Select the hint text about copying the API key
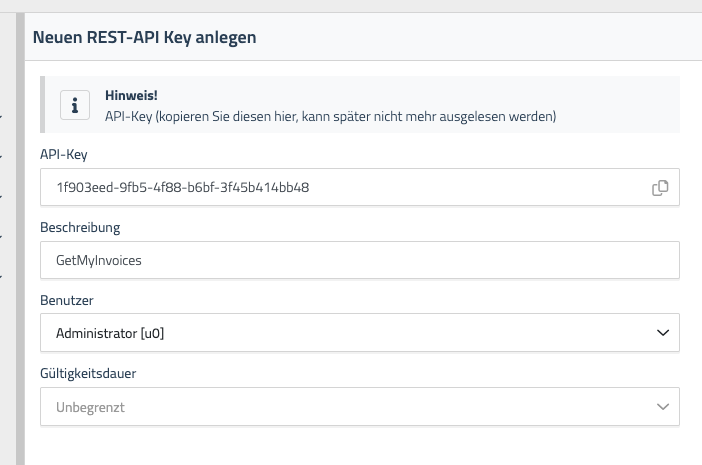Viewport: 702px width, 465px height. (330, 116)
